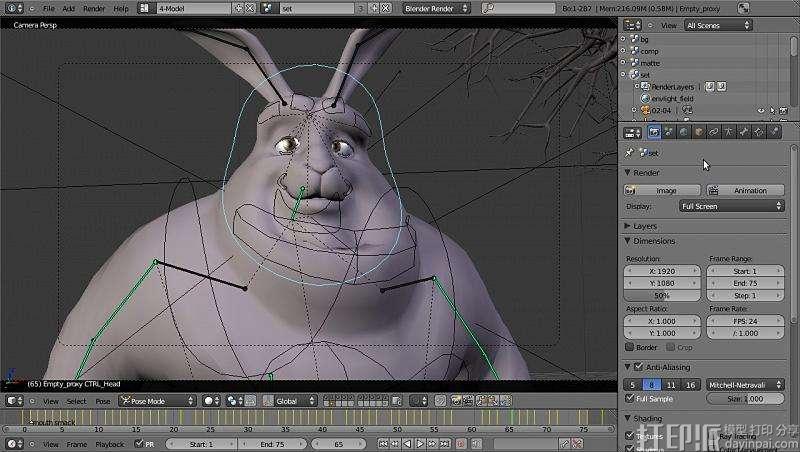The image size is (800, 452).
Task: Click the Image render button
Action: (x=662, y=190)
